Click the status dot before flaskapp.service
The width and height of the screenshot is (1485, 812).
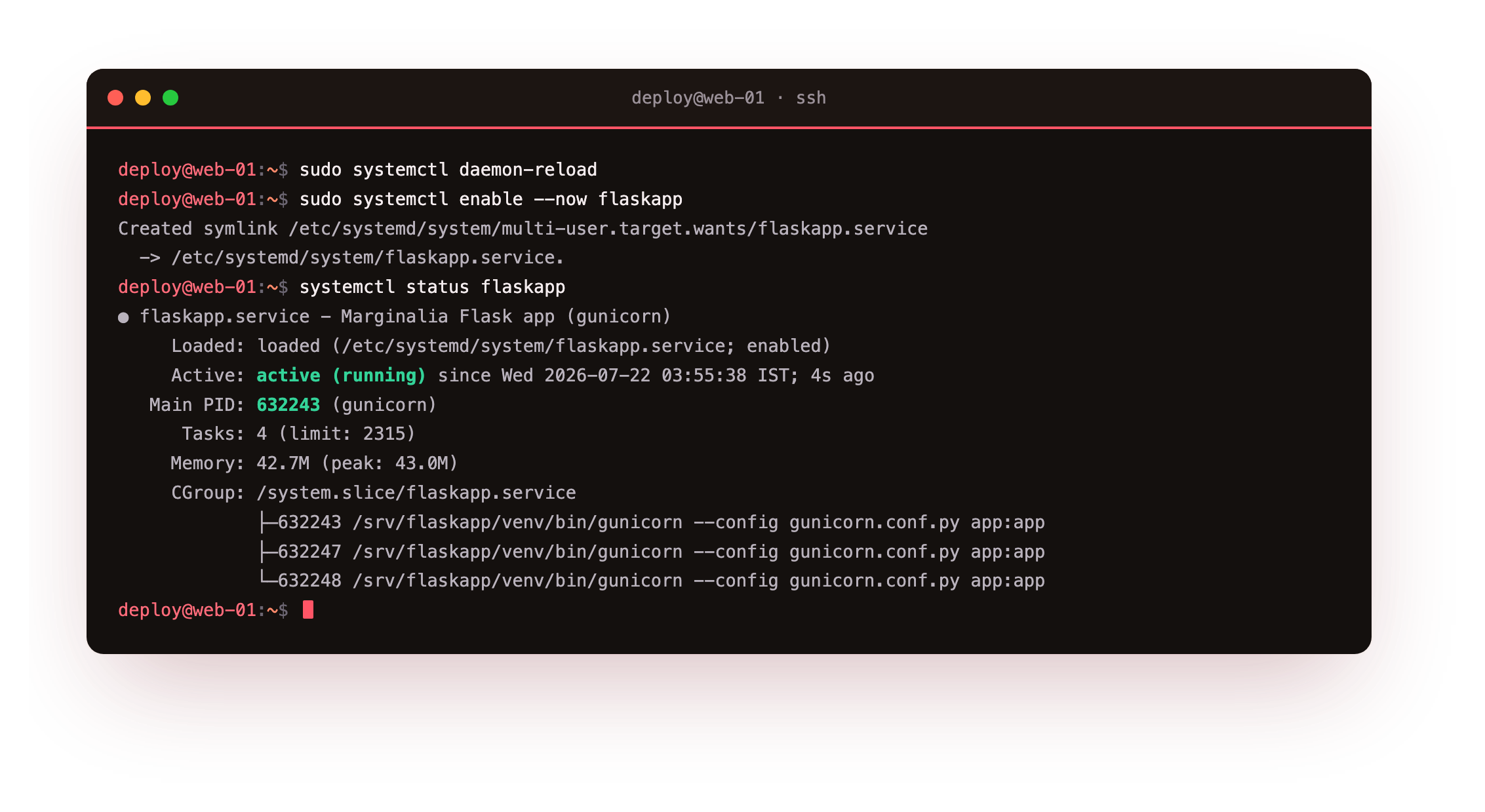coord(123,318)
